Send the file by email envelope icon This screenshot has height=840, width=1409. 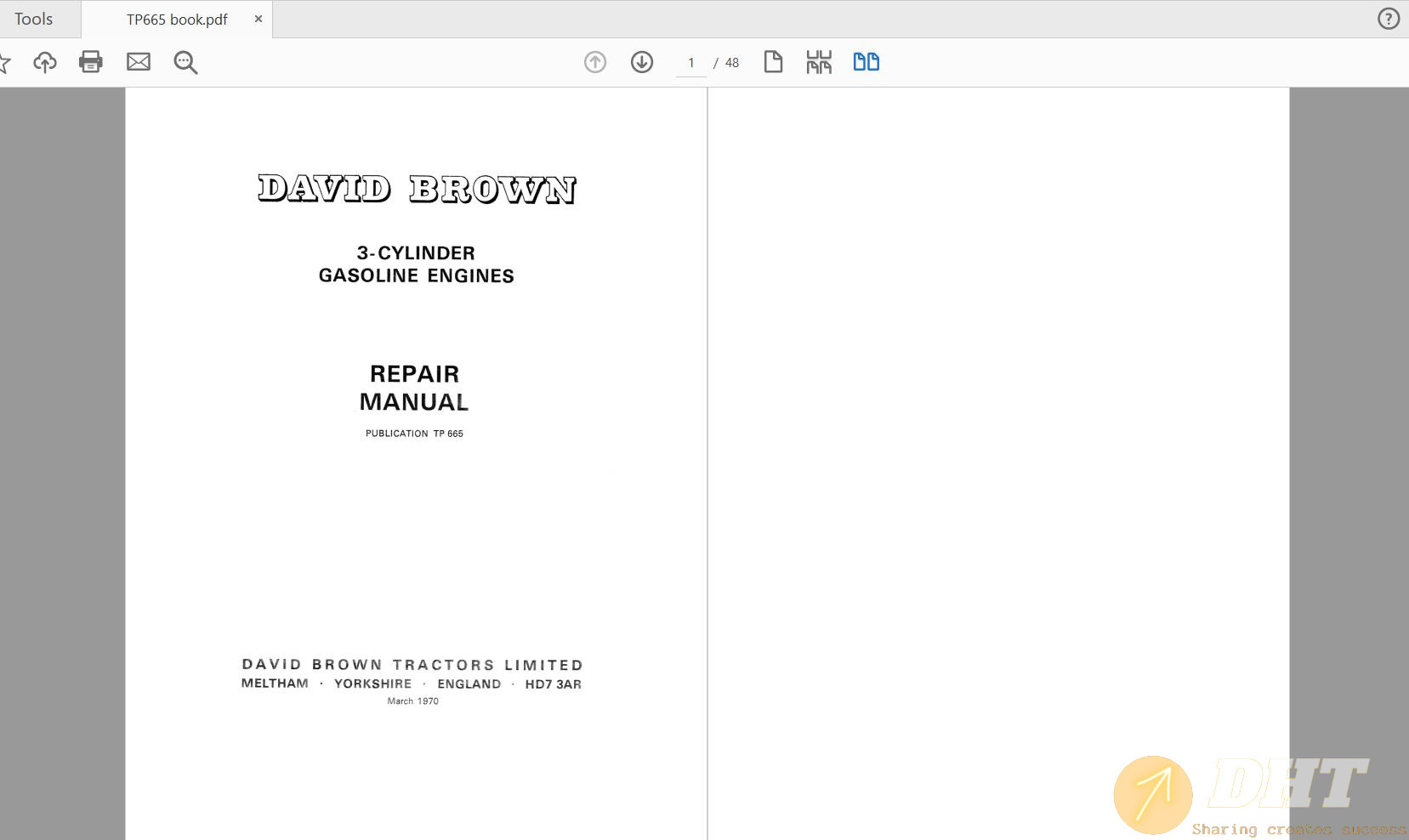click(x=139, y=62)
